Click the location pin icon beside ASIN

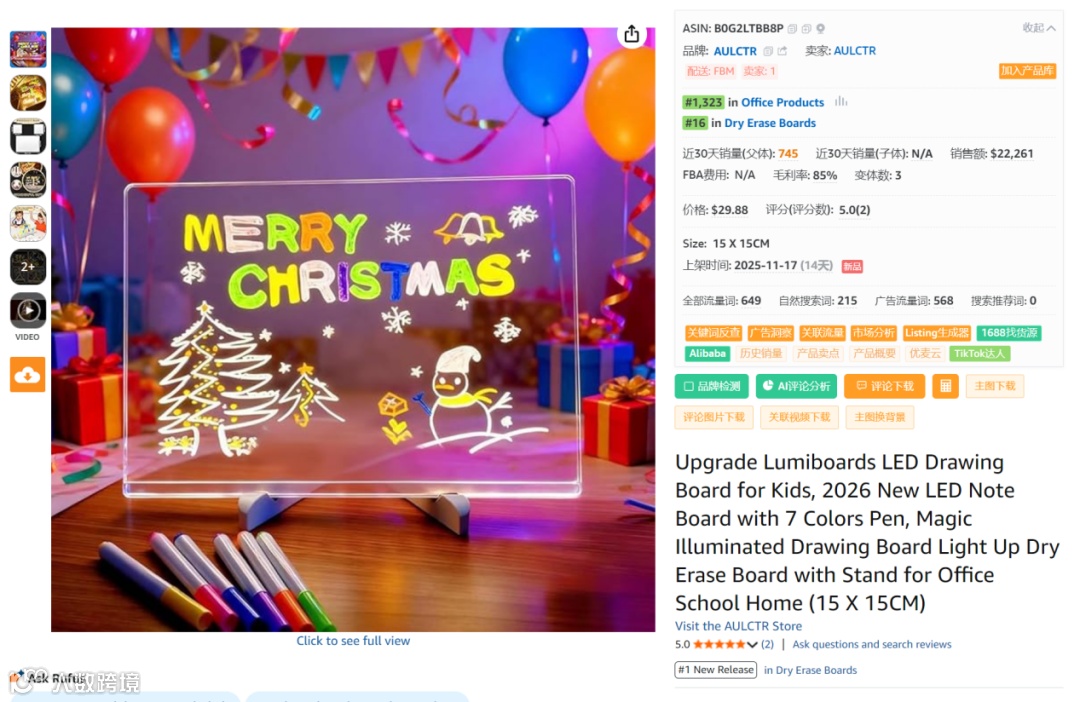point(820,29)
